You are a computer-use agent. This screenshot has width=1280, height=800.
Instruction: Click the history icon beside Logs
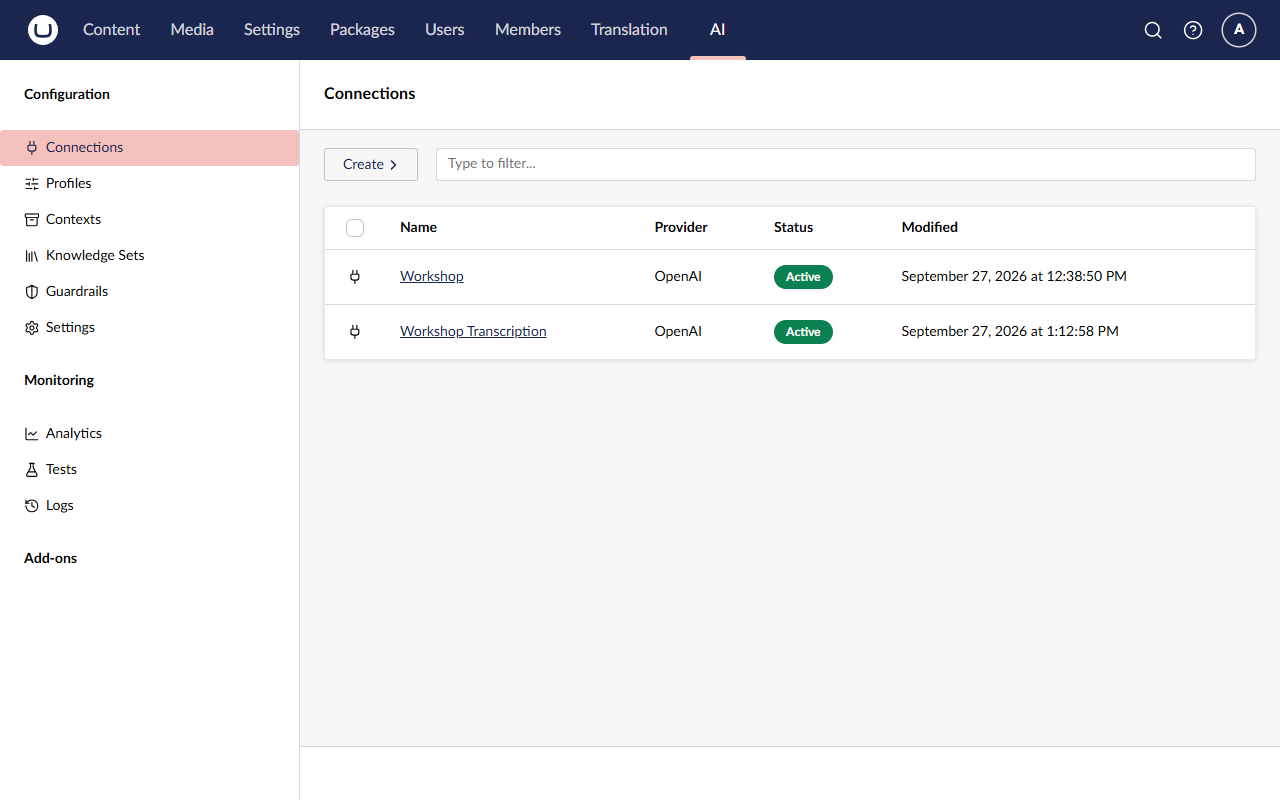point(32,506)
